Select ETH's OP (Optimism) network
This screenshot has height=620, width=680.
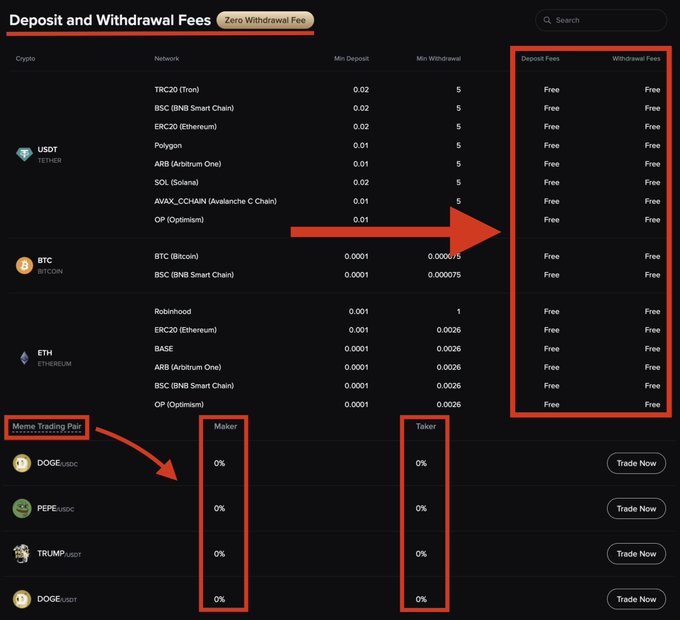179,405
